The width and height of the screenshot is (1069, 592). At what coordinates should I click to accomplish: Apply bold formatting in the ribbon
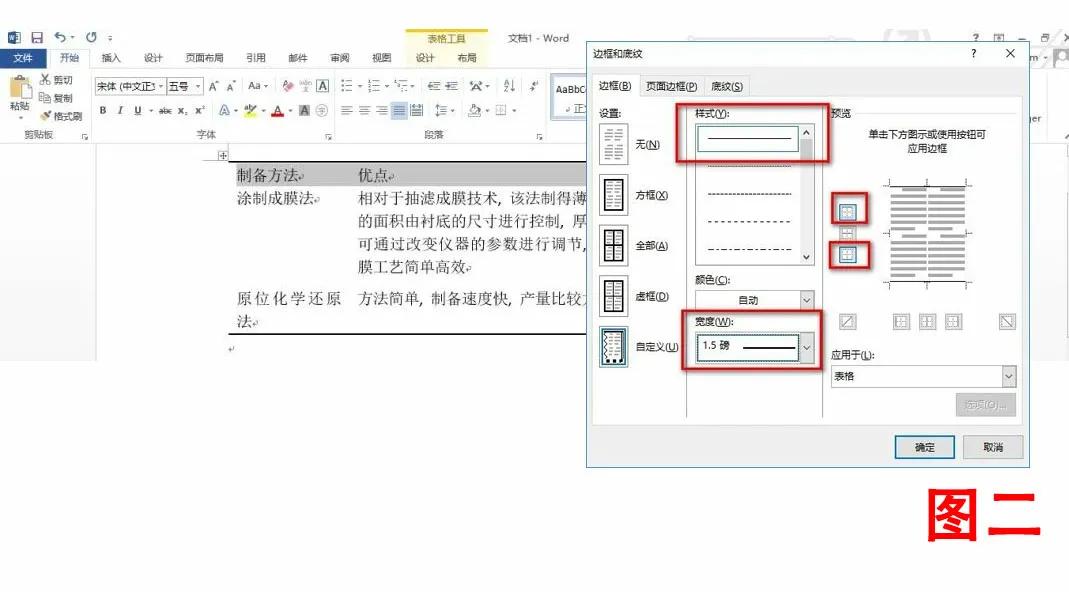[x=101, y=110]
